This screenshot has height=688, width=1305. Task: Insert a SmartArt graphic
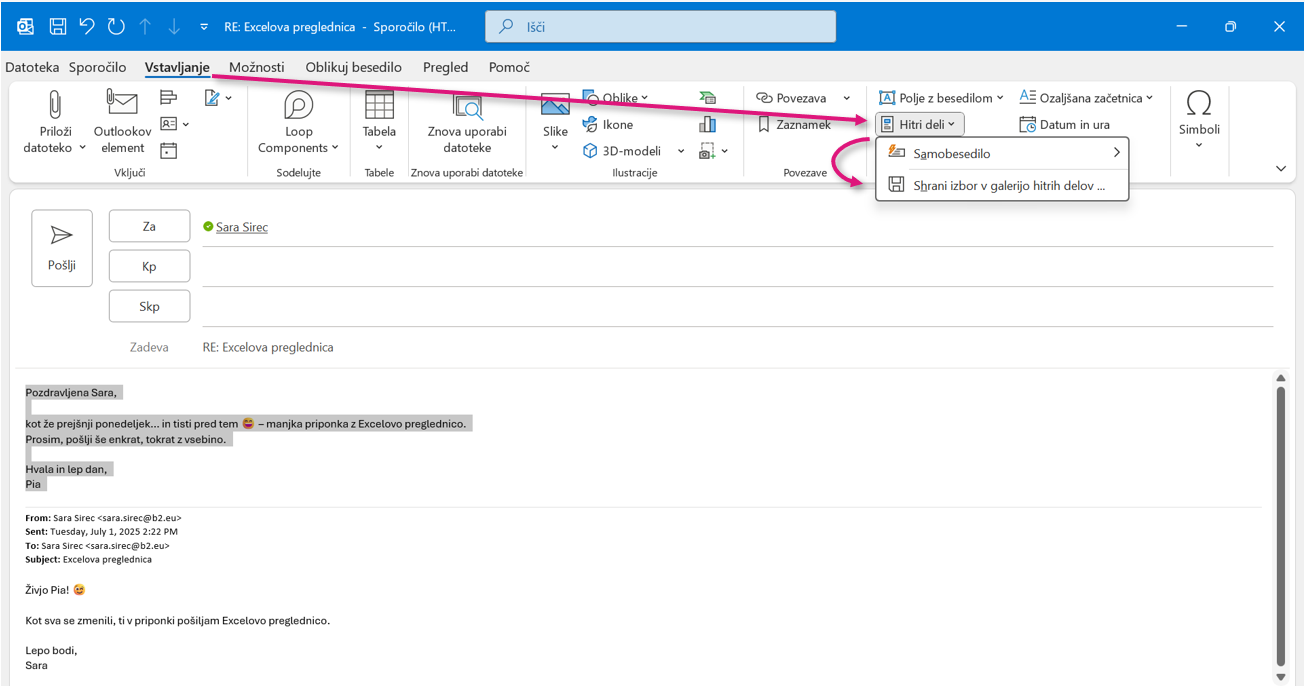point(708,98)
